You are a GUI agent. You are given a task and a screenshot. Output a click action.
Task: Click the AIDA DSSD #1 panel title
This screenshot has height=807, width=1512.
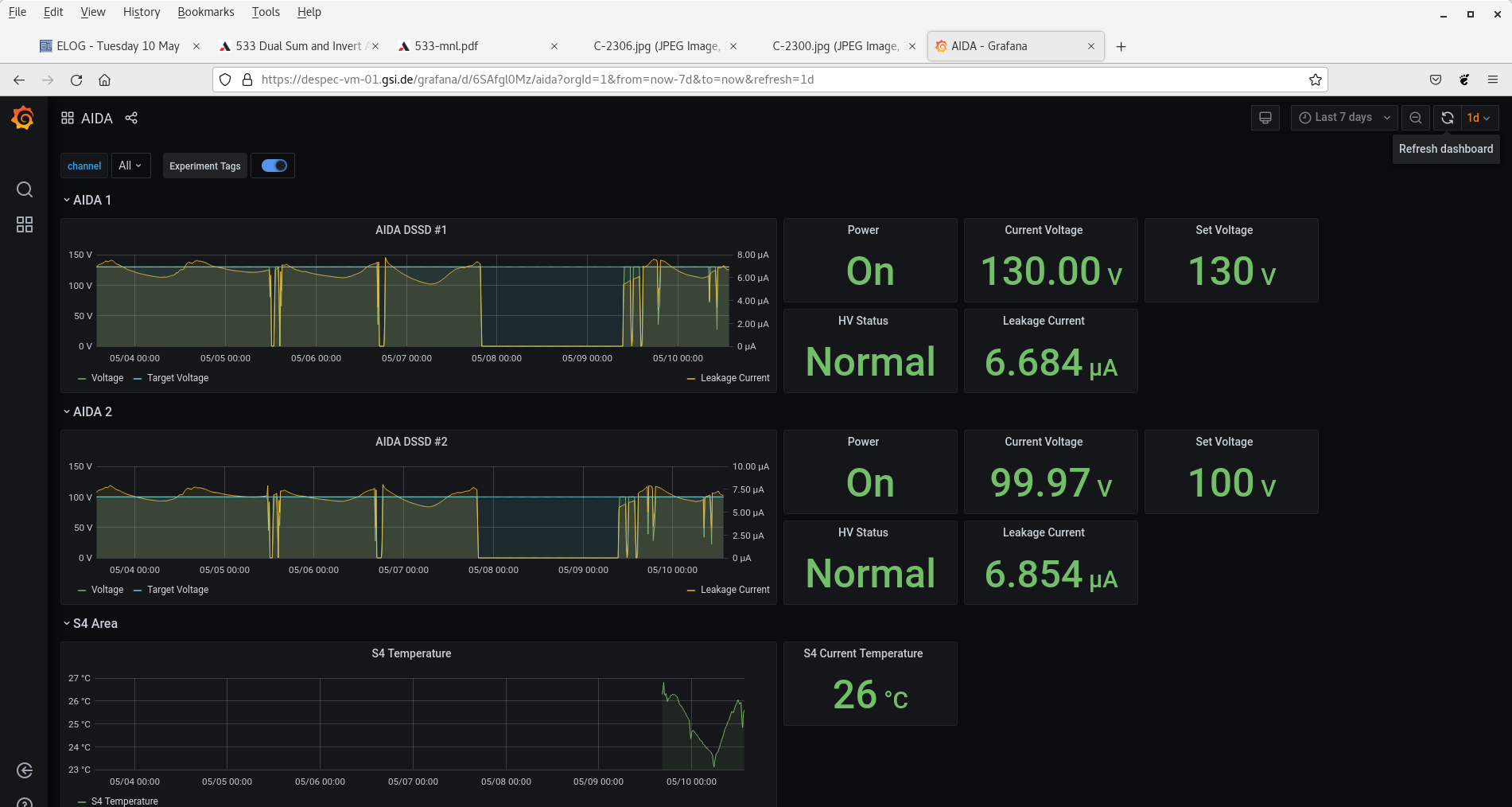[x=411, y=230]
